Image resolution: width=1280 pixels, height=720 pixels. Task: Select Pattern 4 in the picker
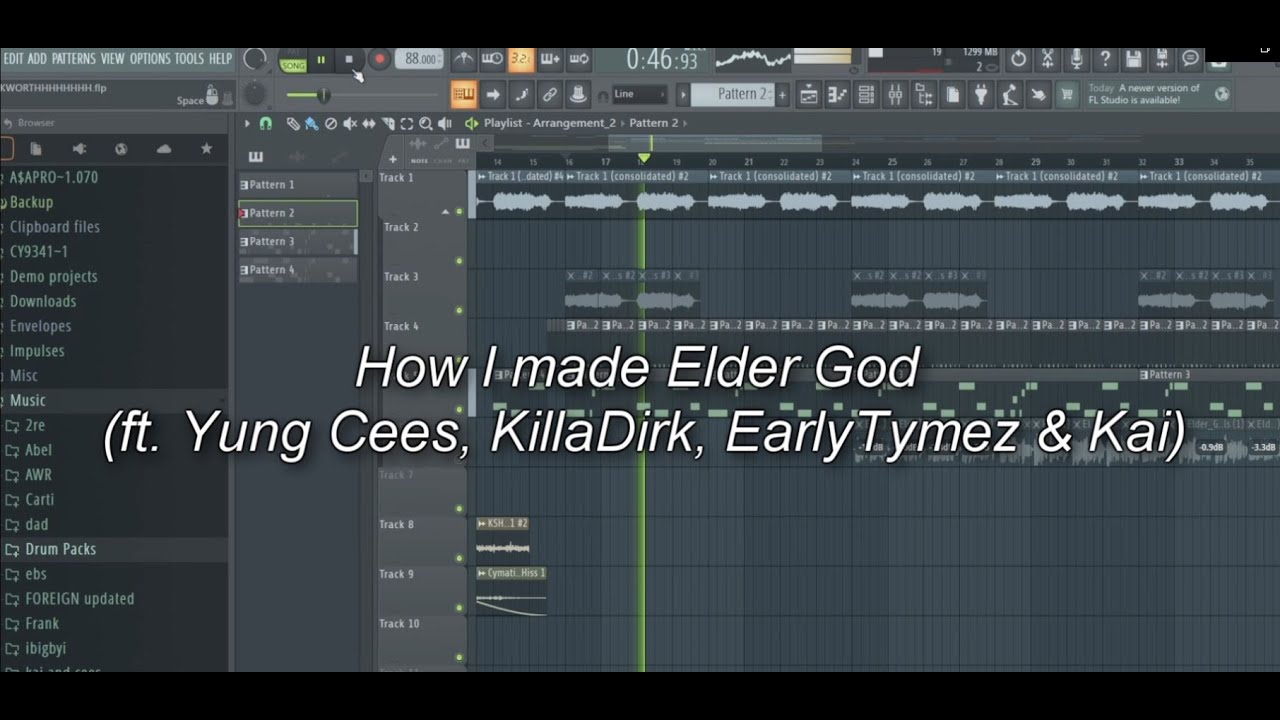pos(297,270)
